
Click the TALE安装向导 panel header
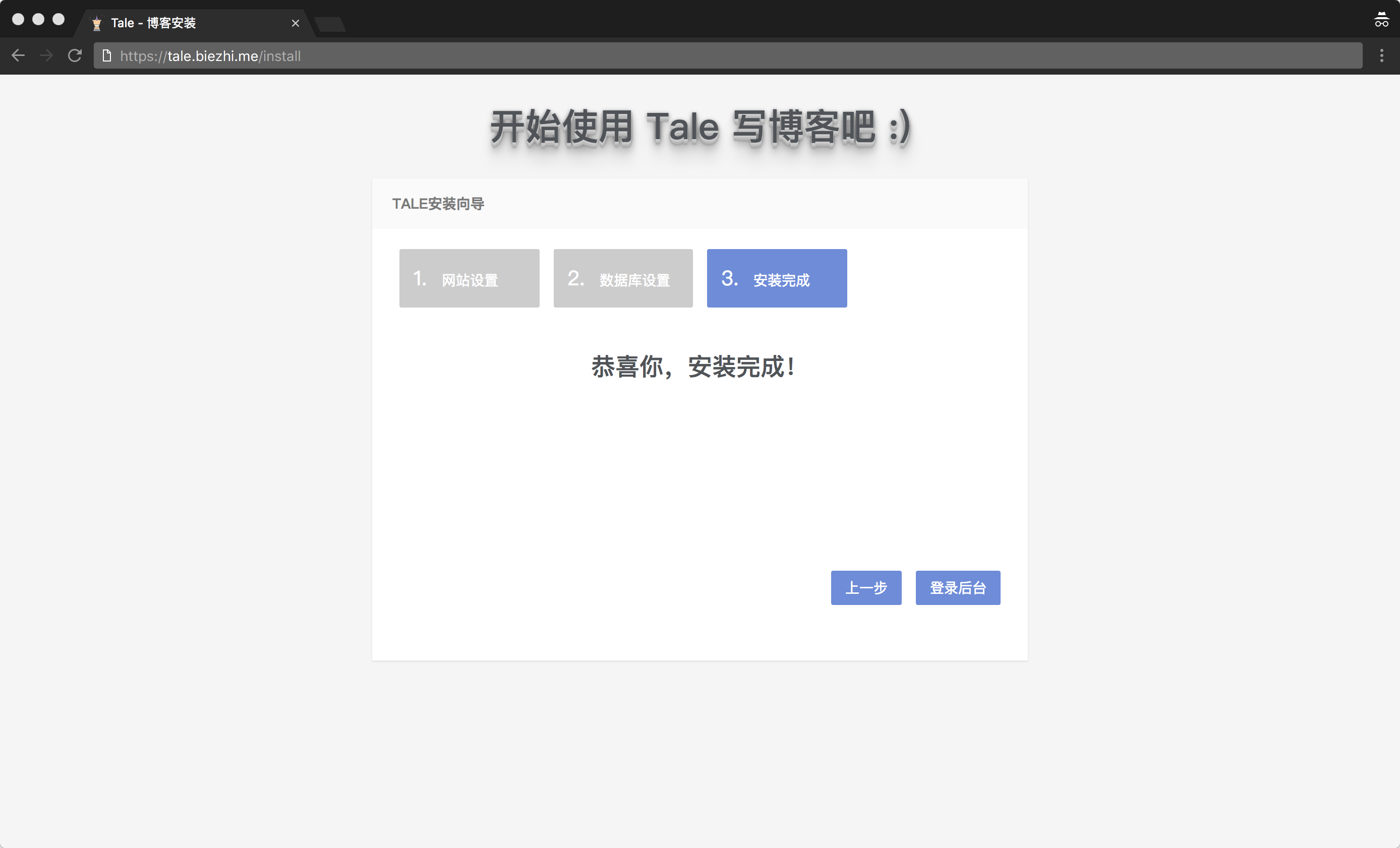438,204
